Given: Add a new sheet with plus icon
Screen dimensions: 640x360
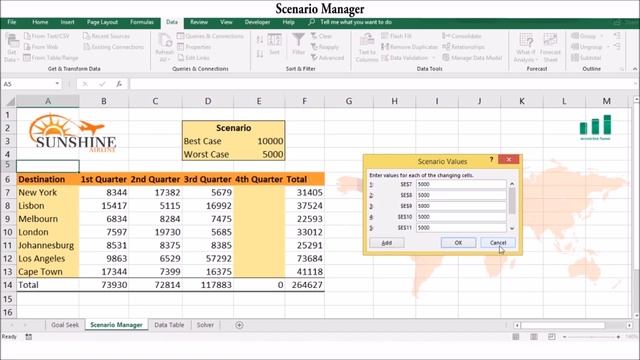Looking at the screenshot, I should (239, 325).
